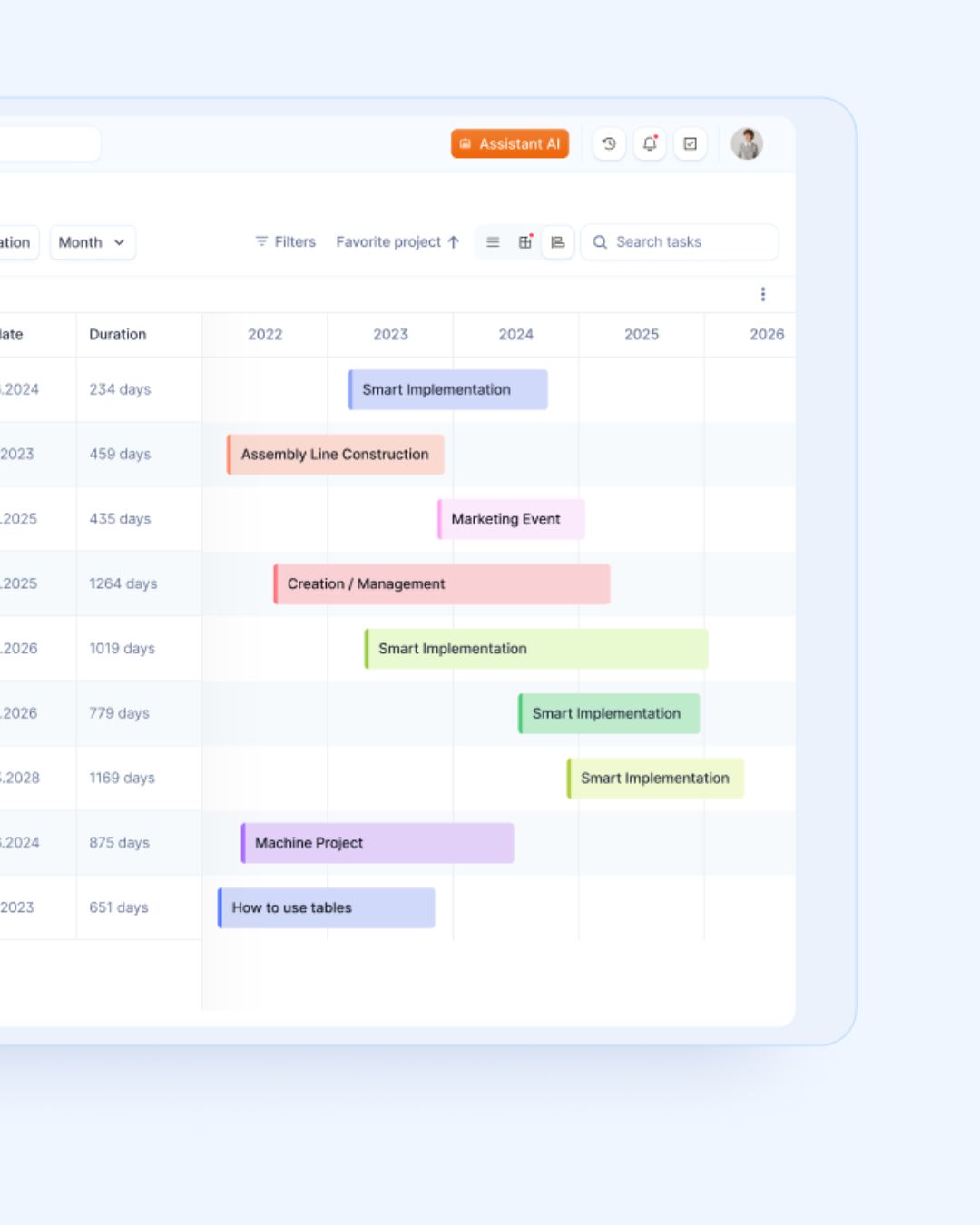Image resolution: width=980 pixels, height=1225 pixels.
Task: Click the Month dropdown chevron
Action: point(119,242)
